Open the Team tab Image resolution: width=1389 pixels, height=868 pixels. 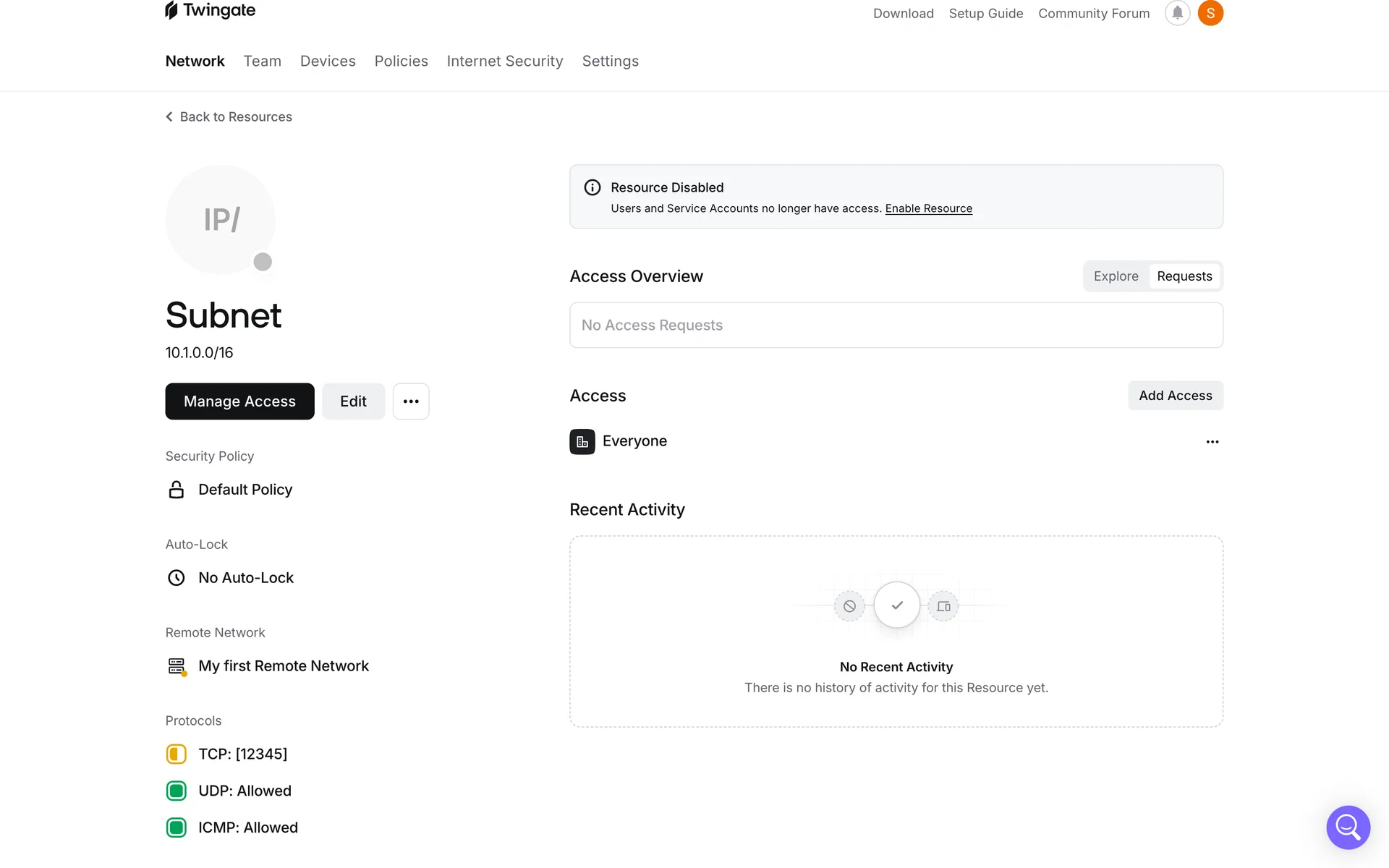click(262, 61)
